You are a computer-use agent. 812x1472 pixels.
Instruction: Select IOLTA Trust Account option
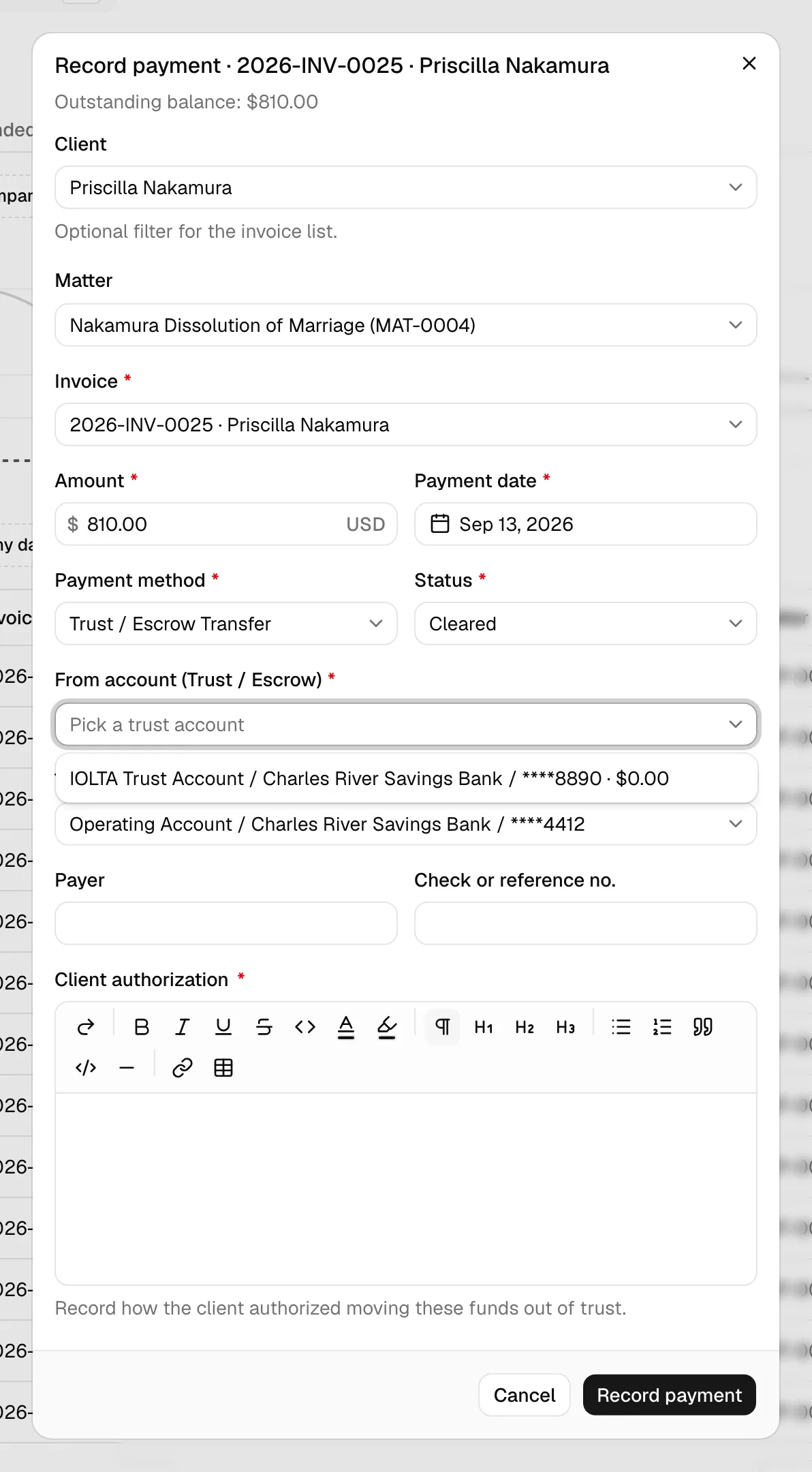[406, 778]
